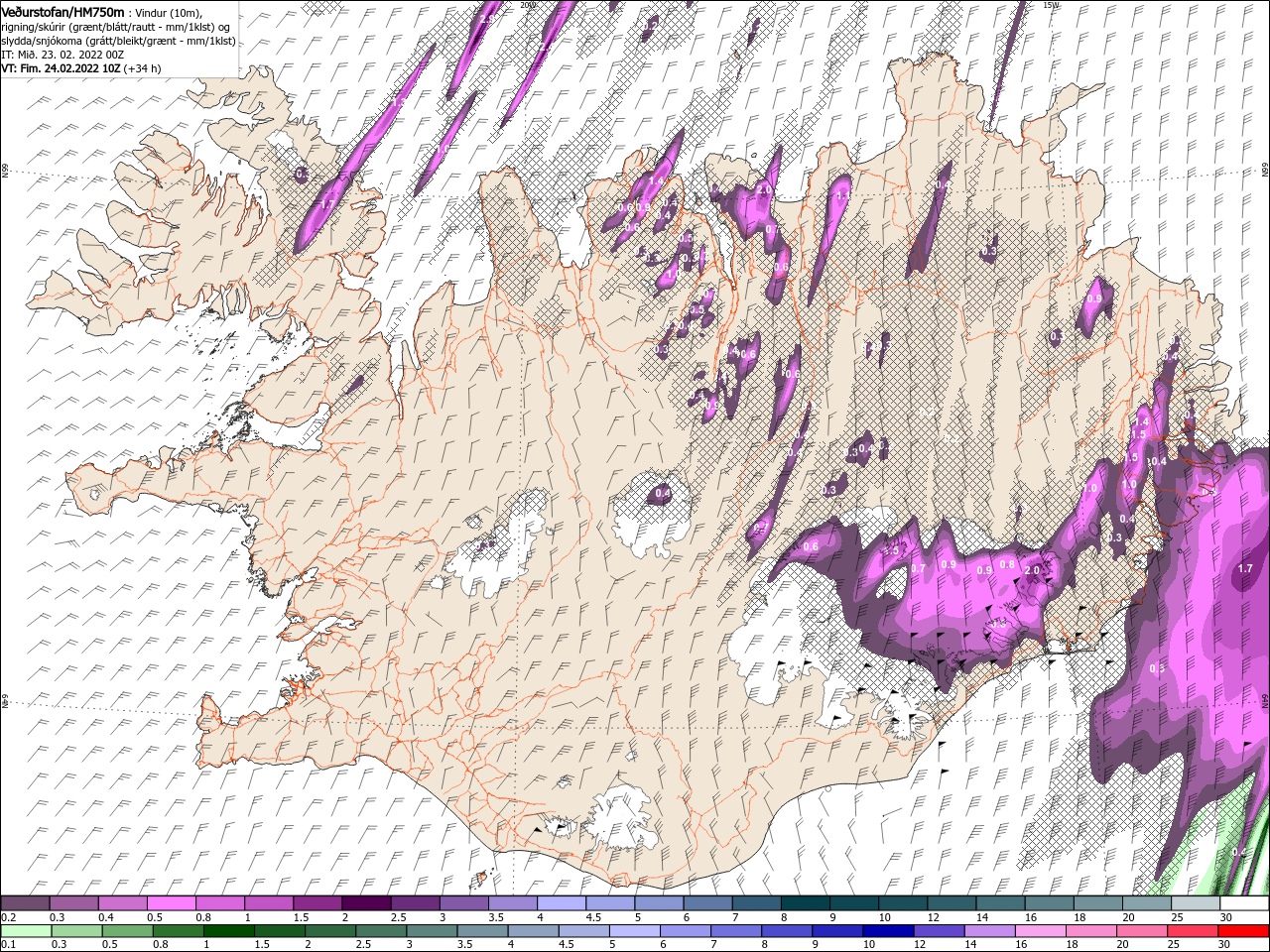Image resolution: width=1270 pixels, height=952 pixels.
Task: Click the '0.4' label on the snow legend
Action: point(106,917)
